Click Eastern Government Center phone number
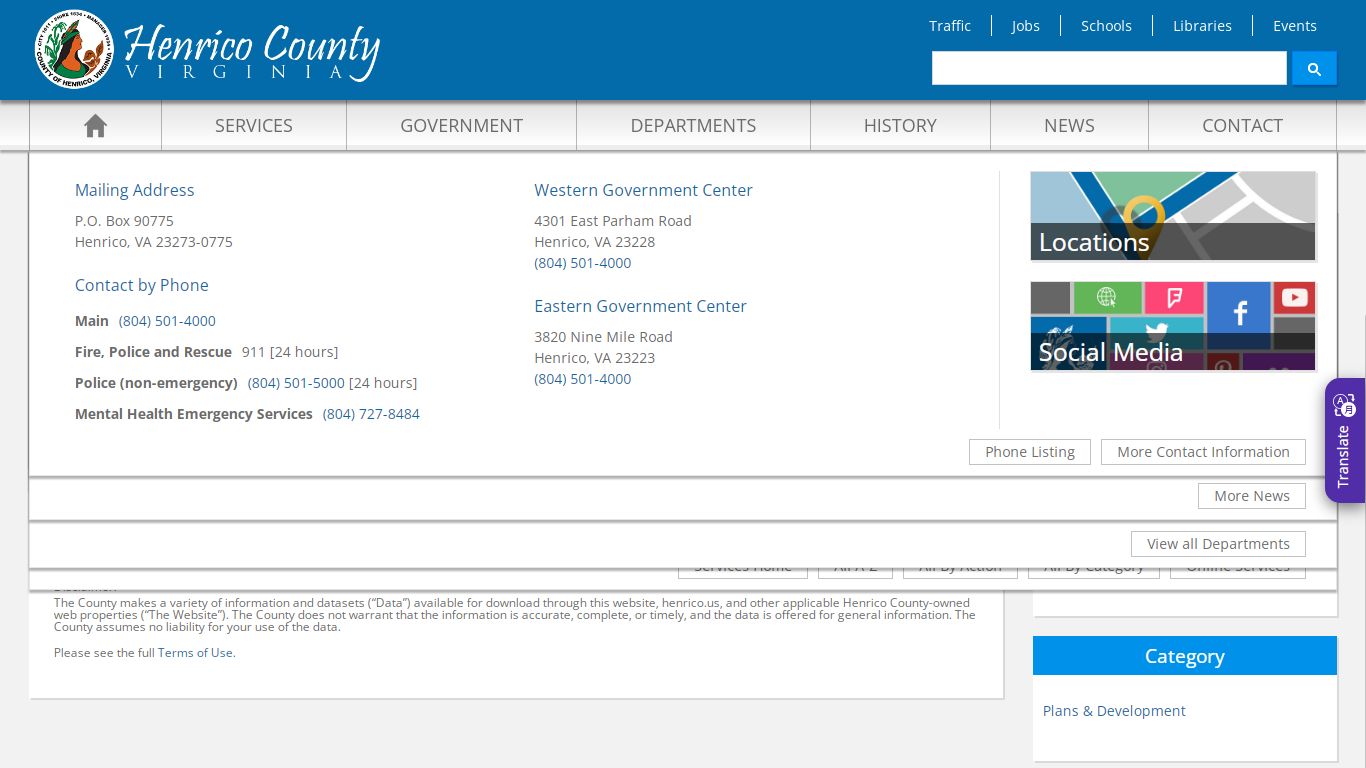Image resolution: width=1366 pixels, height=768 pixels. [x=583, y=379]
